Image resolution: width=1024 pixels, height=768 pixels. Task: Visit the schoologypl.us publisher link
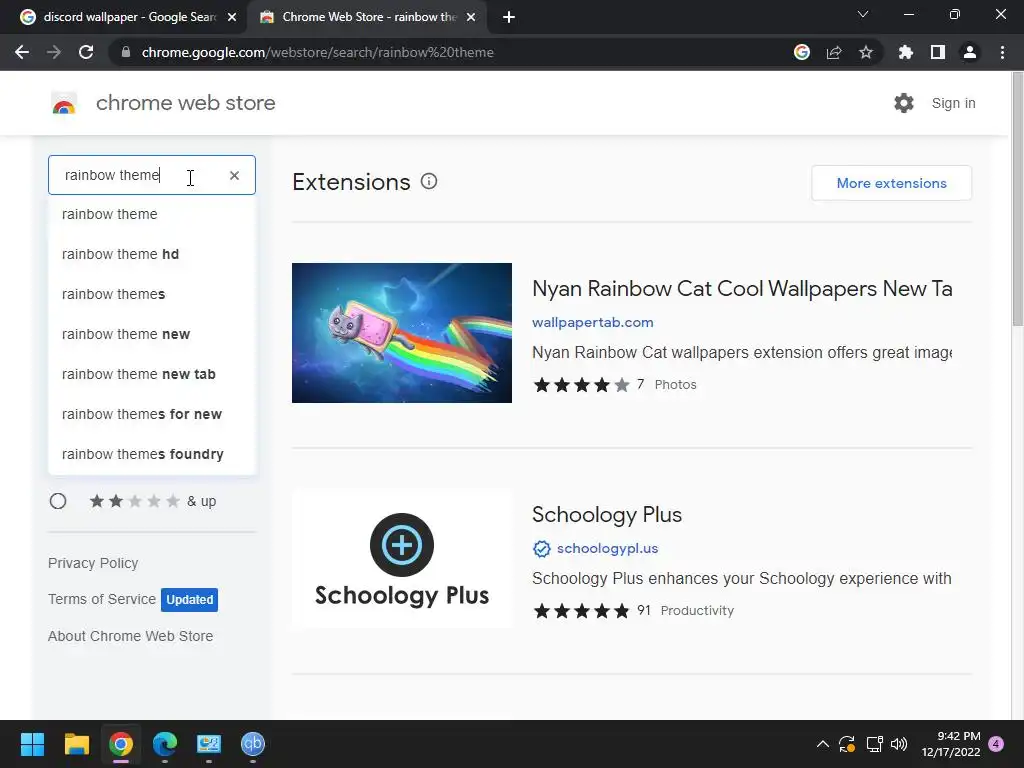point(607,549)
